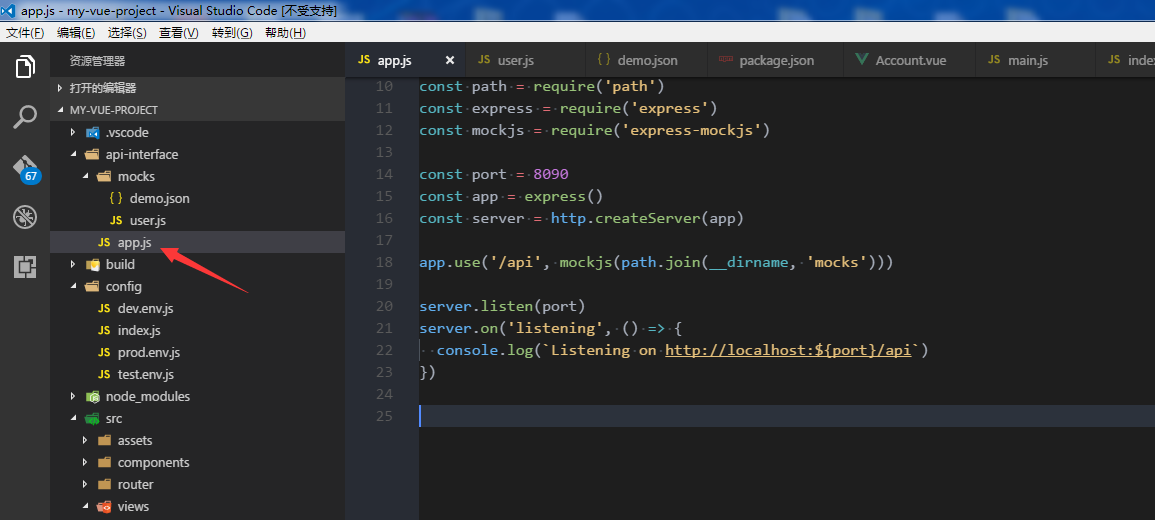Close the app.js editor tab
The image size is (1155, 520).
pyautogui.click(x=450, y=60)
